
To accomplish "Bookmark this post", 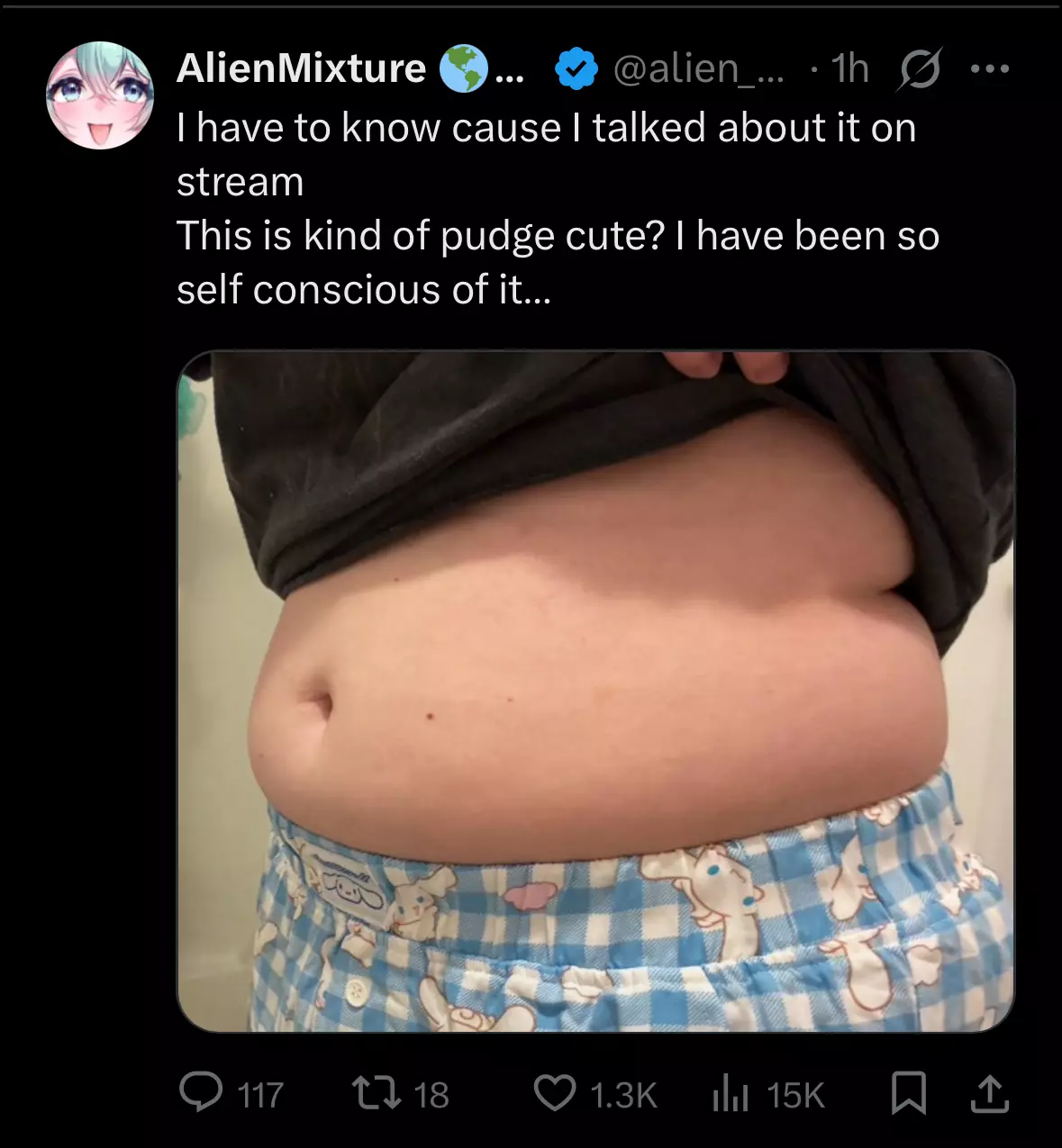I will tap(908, 1093).
